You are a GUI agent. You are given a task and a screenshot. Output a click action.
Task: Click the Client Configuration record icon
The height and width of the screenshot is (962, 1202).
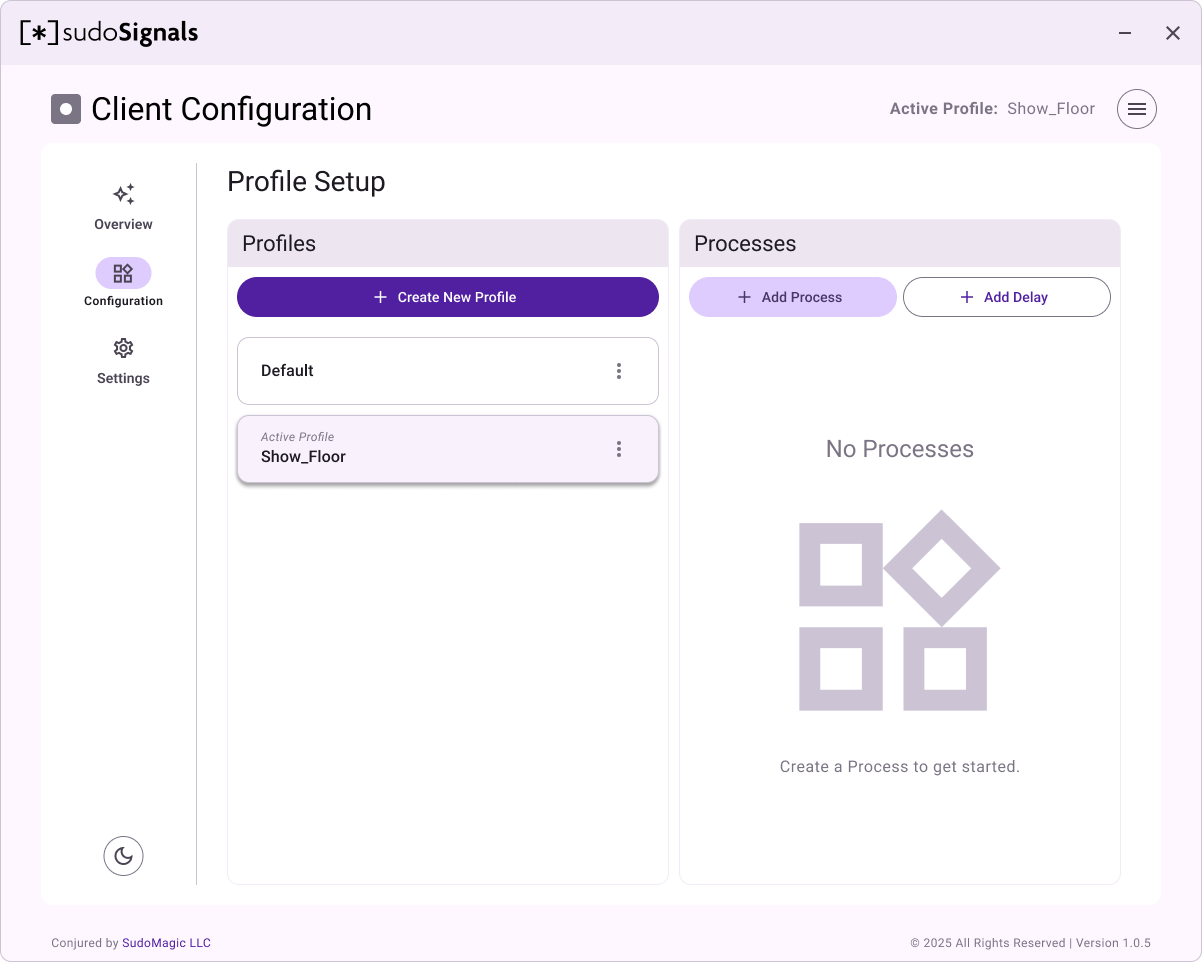tap(66, 109)
